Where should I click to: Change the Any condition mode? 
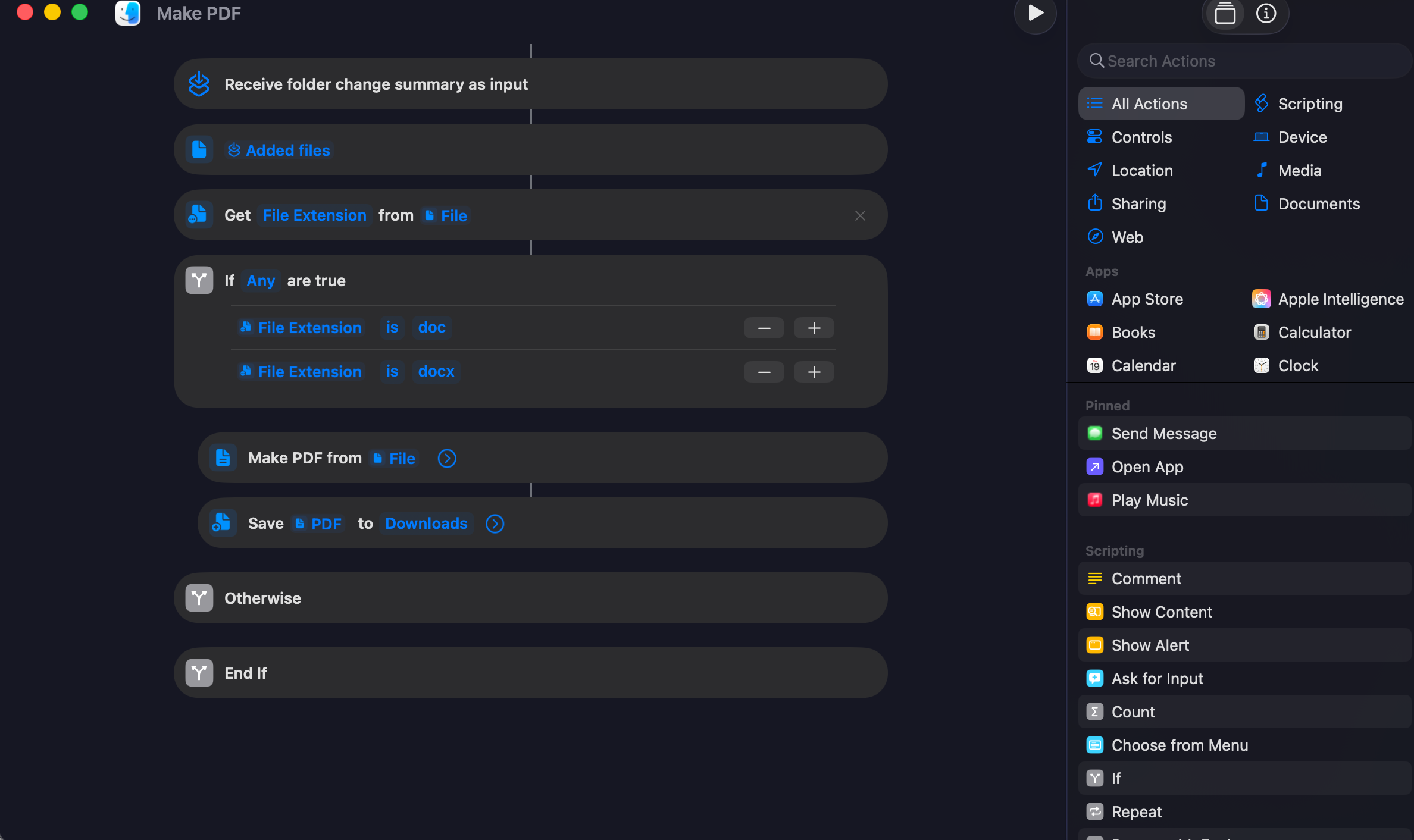261,280
